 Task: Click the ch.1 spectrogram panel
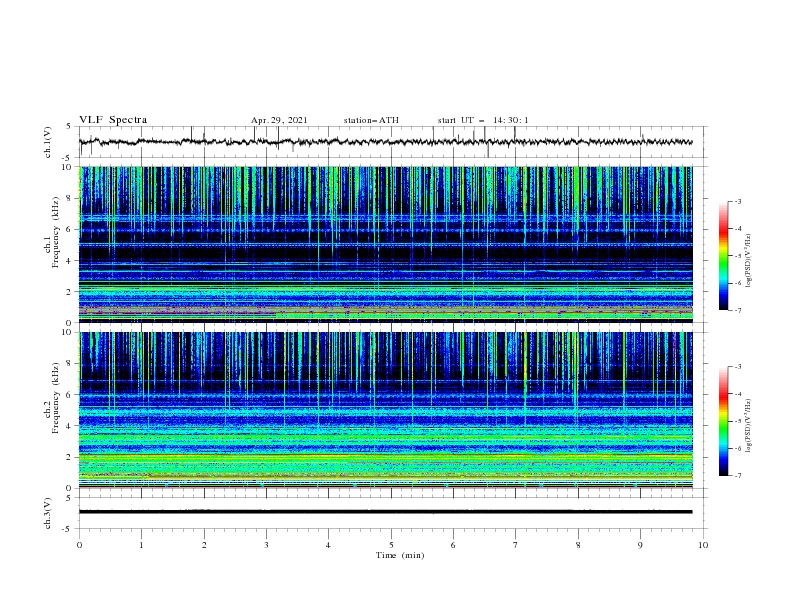coord(385,244)
